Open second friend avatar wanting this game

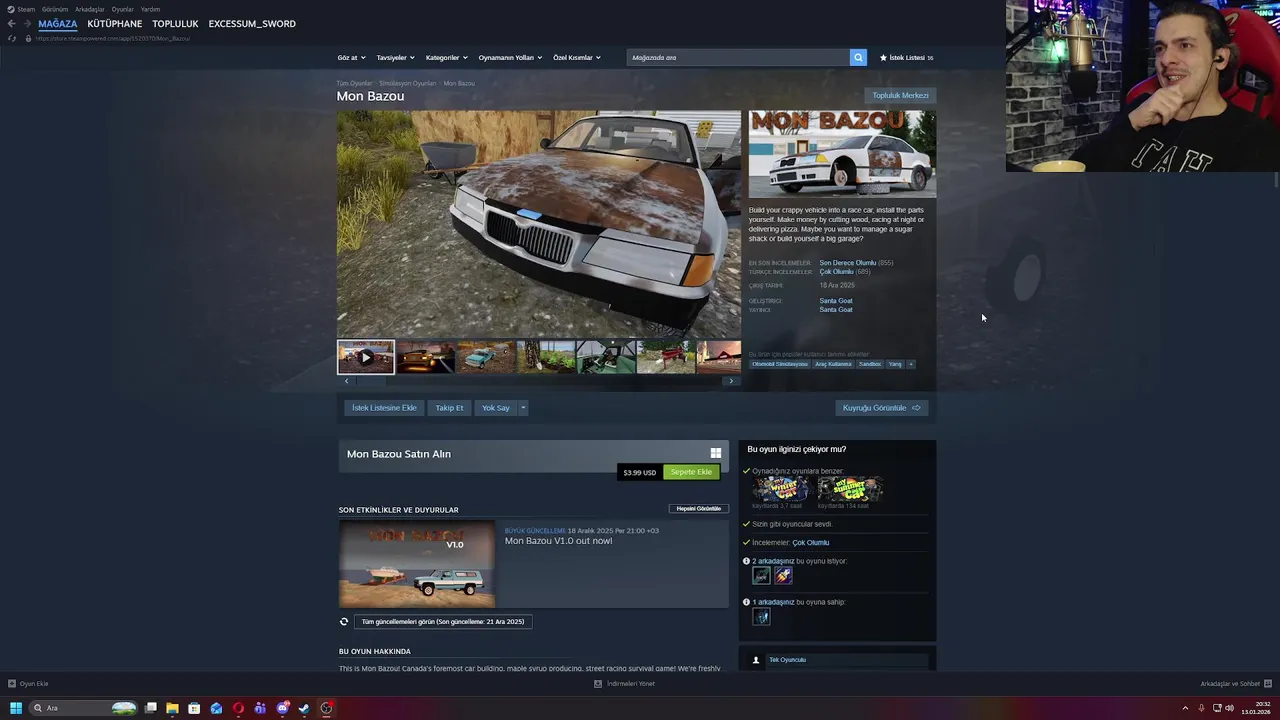coord(783,575)
